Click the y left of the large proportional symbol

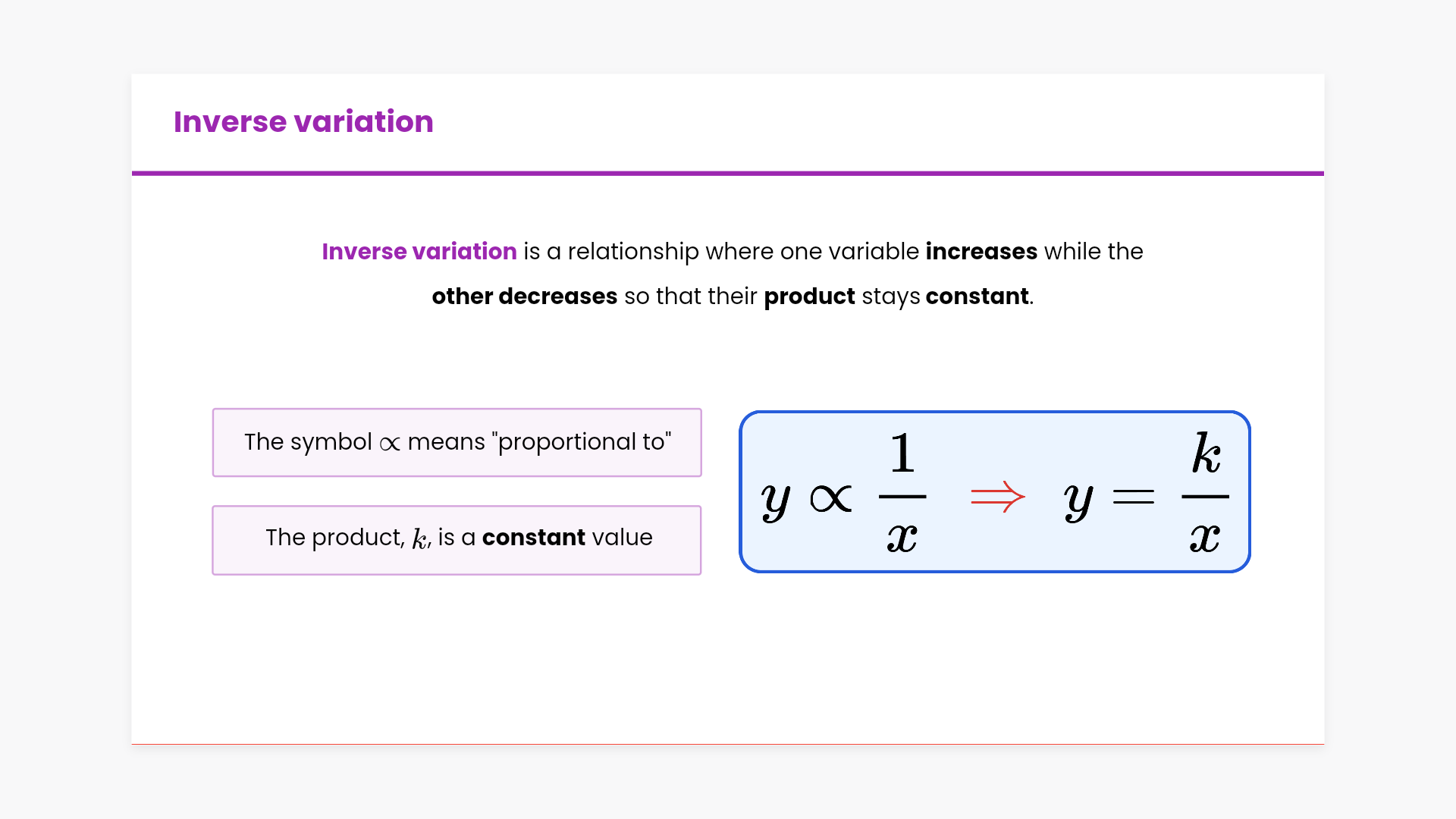pyautogui.click(x=775, y=500)
